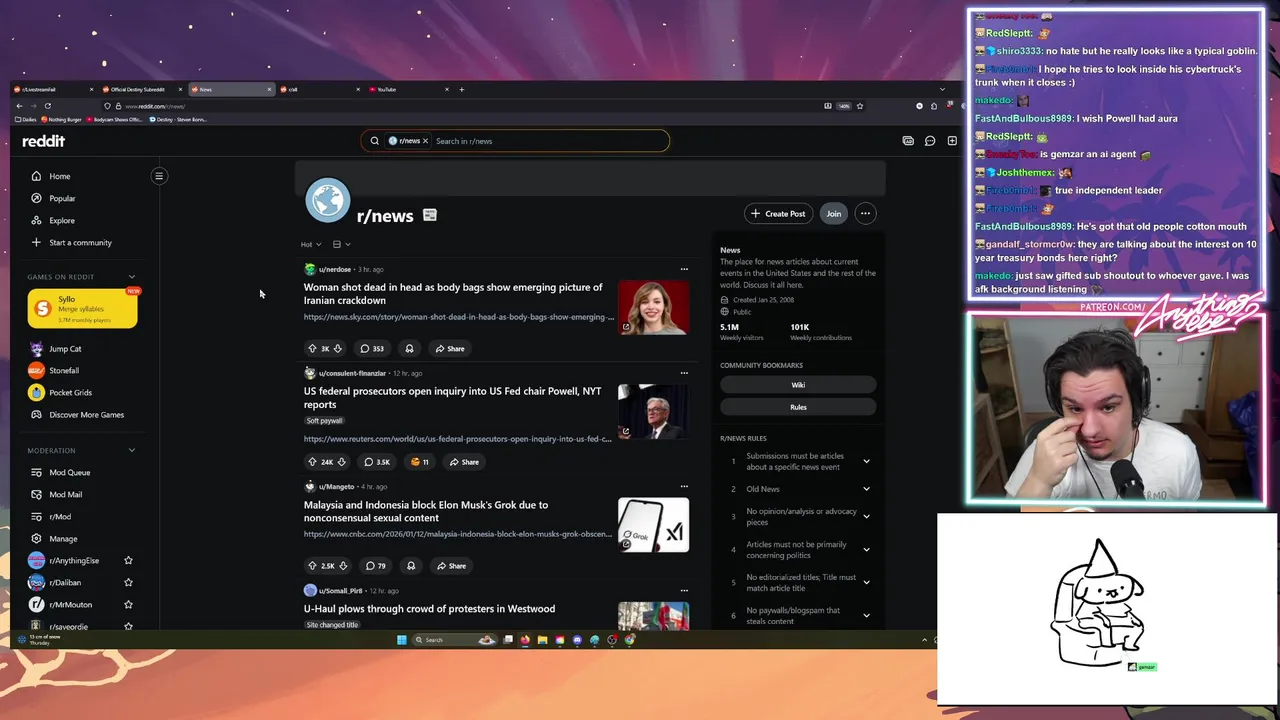Collapse the sidebar with the hamburger button
This screenshot has width=1280, height=720.
coord(159,176)
